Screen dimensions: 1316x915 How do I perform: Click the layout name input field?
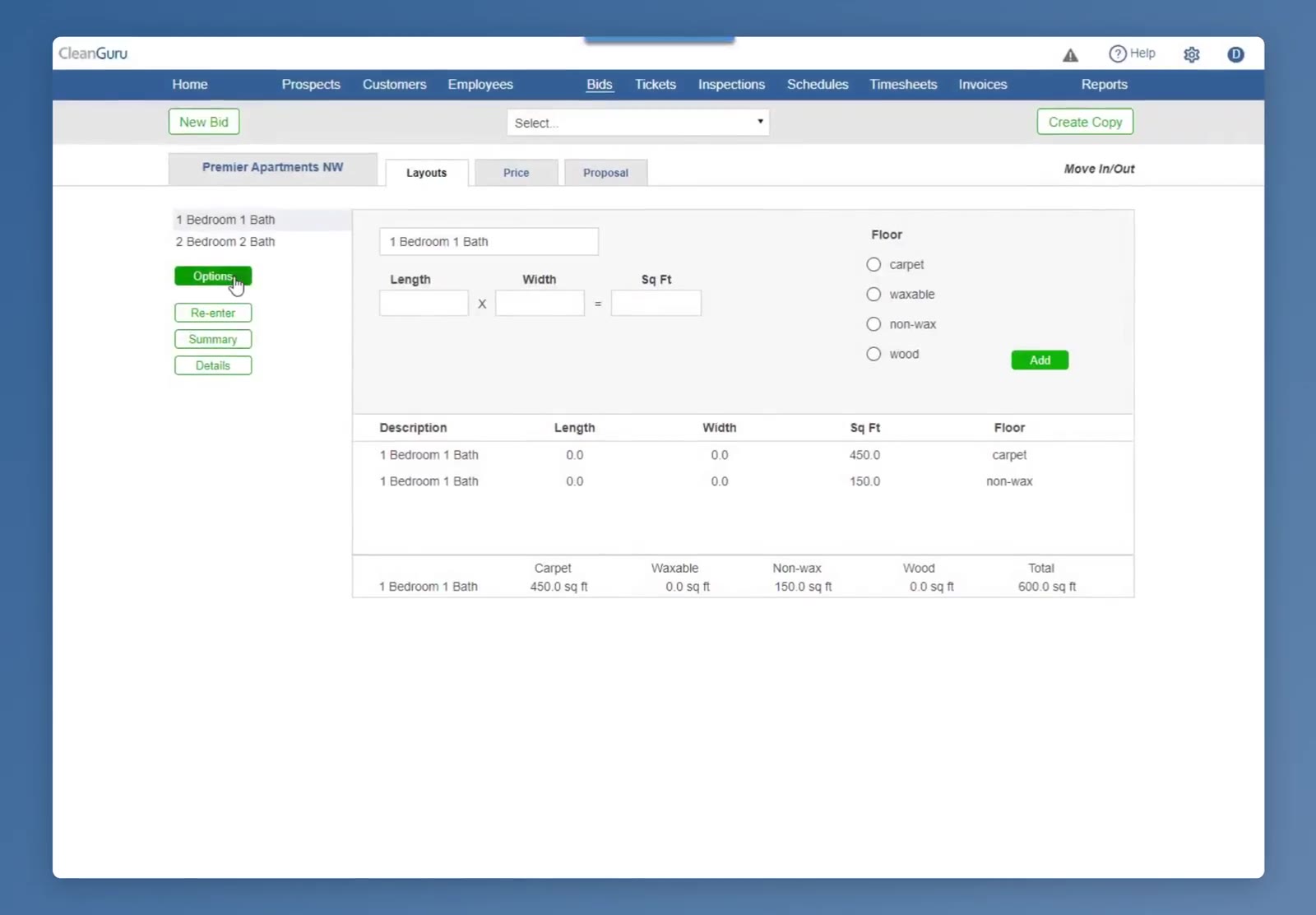pos(489,242)
